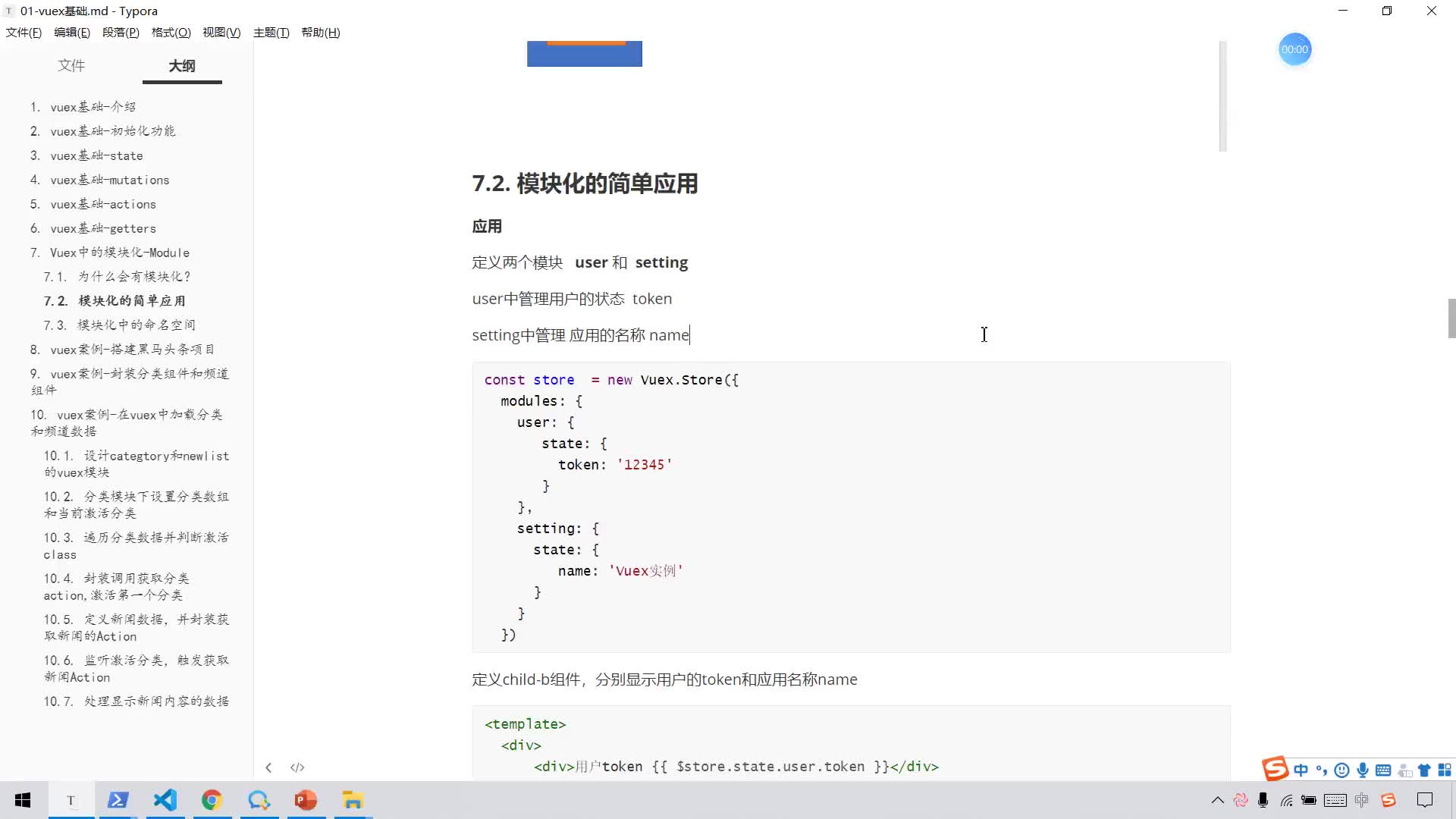Click the Sogou account login icon
The height and width of the screenshot is (819, 1456).
coord(1404,770)
